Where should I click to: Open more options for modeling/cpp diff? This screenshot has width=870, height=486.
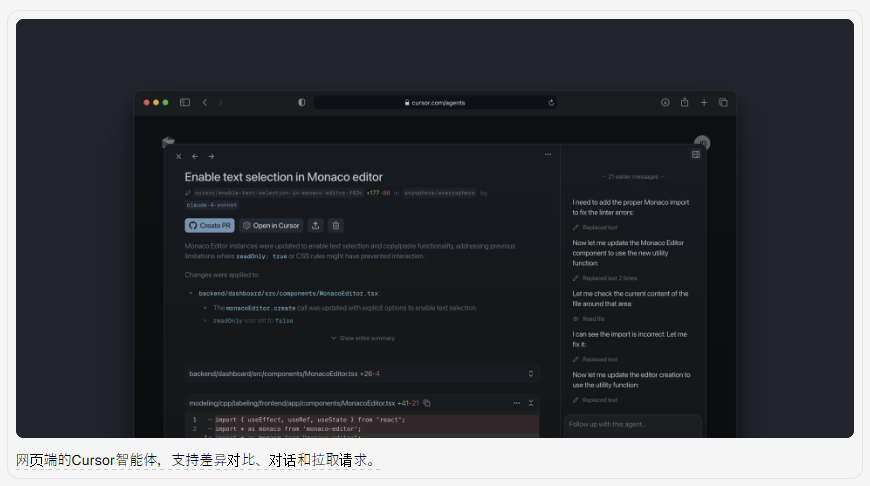click(x=517, y=403)
